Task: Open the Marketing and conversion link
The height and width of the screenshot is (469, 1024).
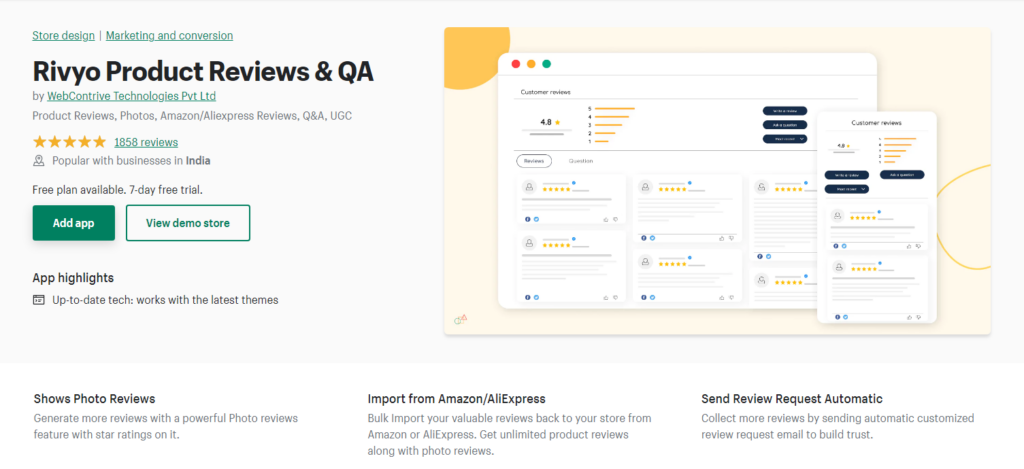Action: (x=169, y=35)
